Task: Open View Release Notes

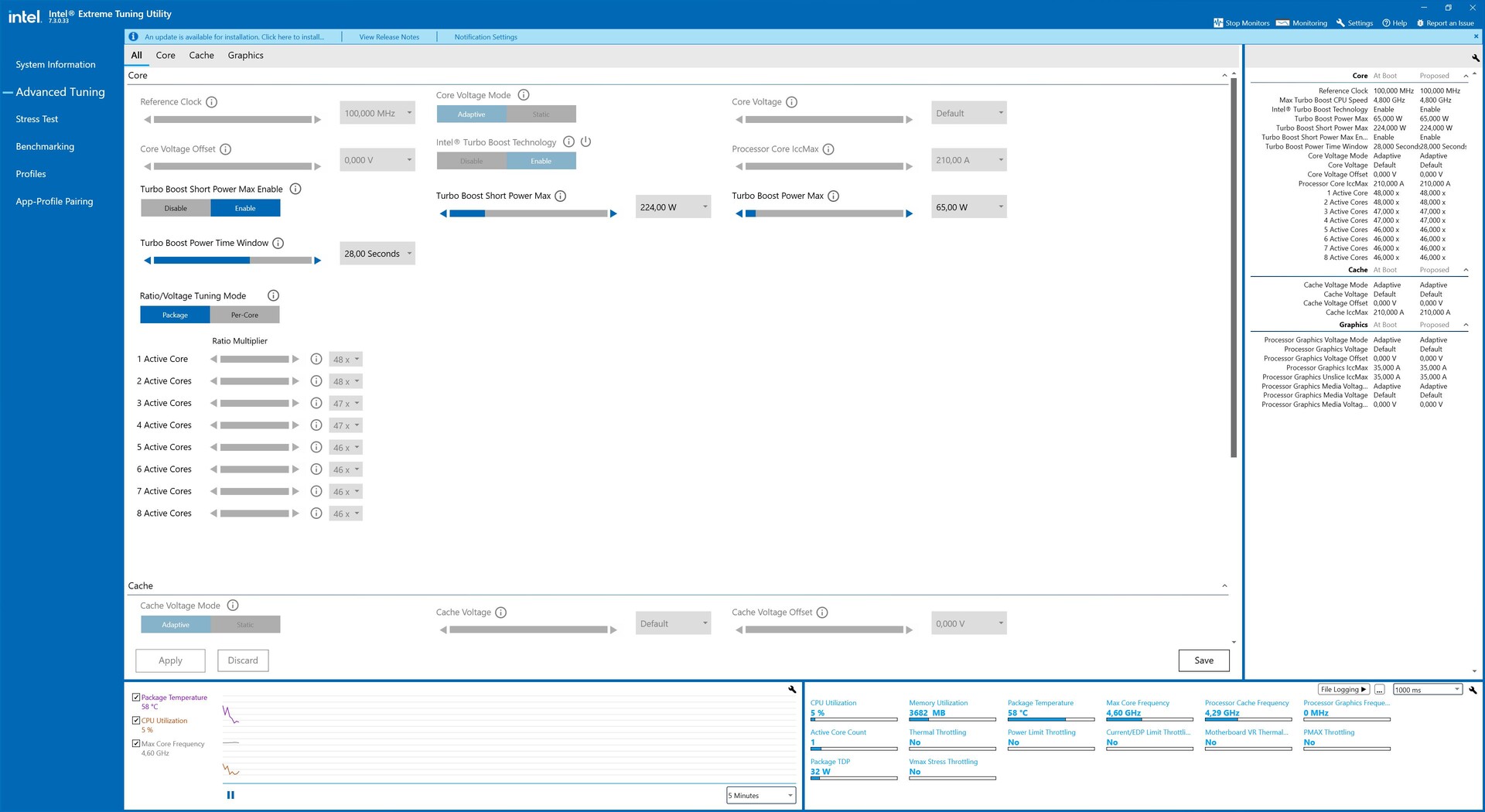Action: pos(389,37)
